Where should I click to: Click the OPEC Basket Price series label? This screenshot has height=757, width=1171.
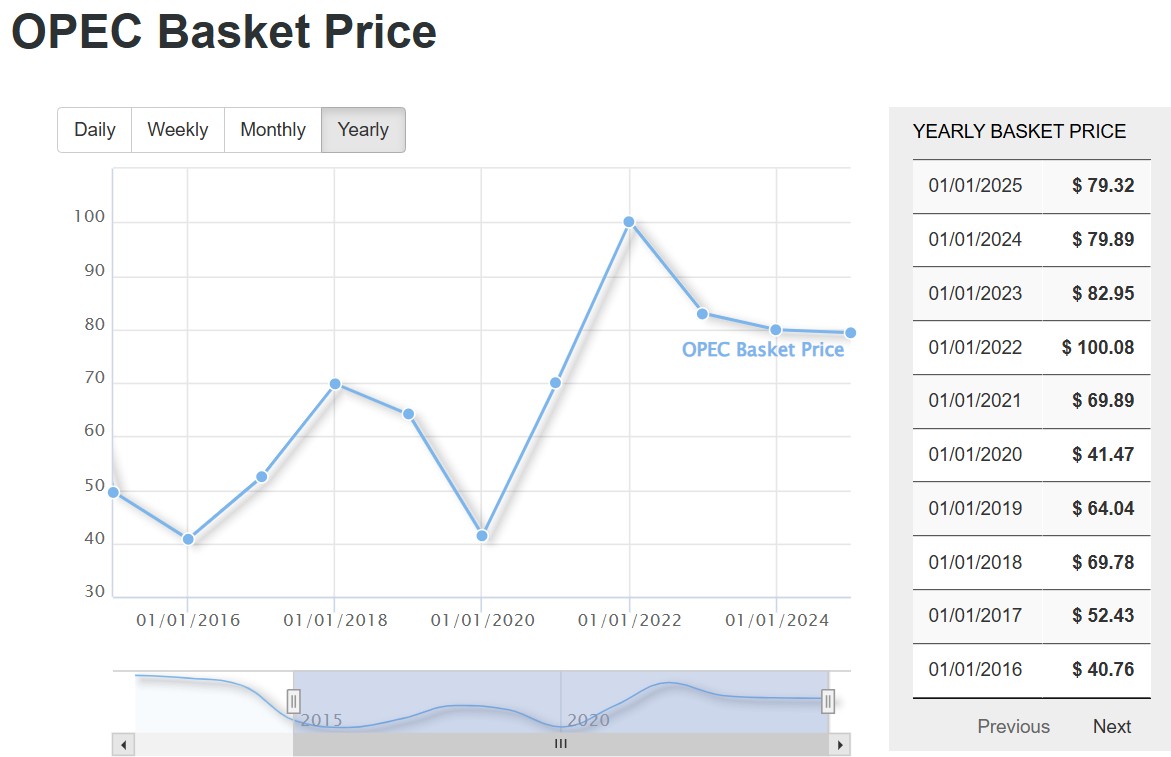click(x=763, y=350)
